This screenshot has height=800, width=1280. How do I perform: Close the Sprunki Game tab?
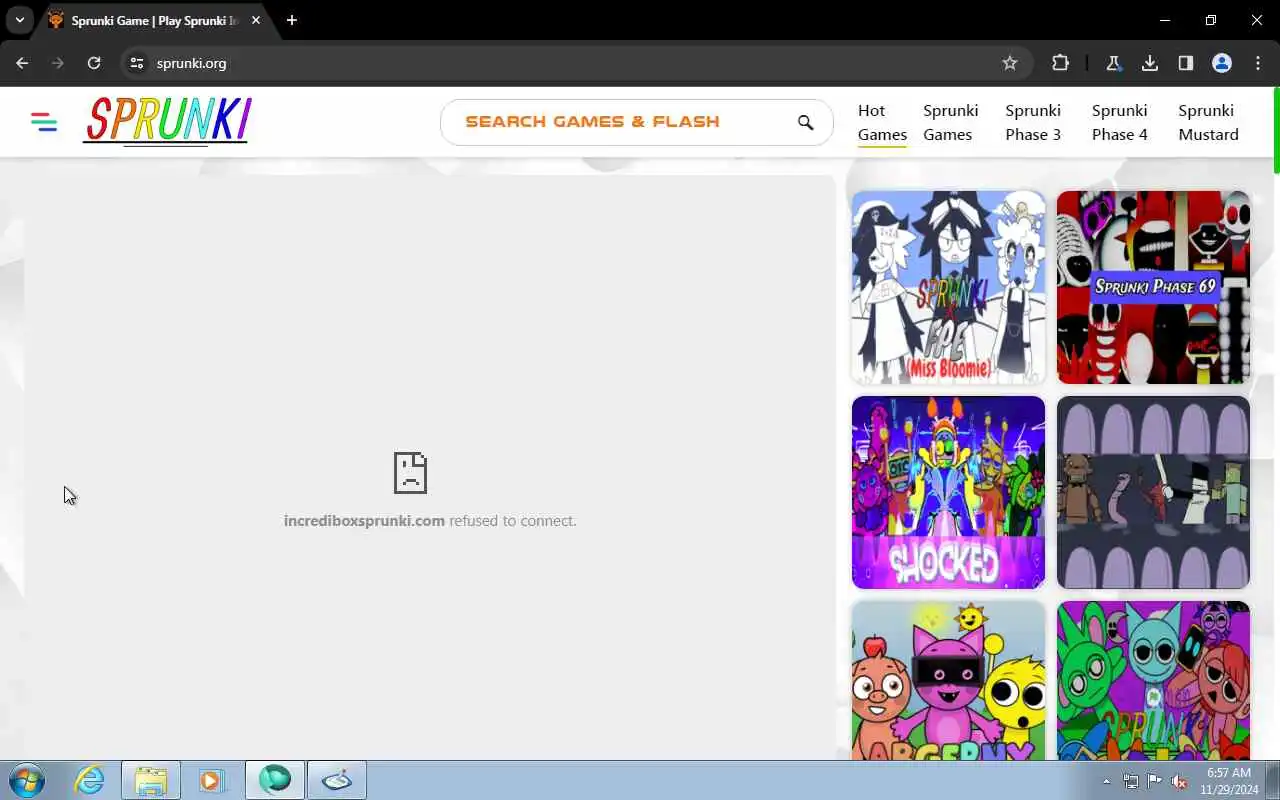(256, 20)
